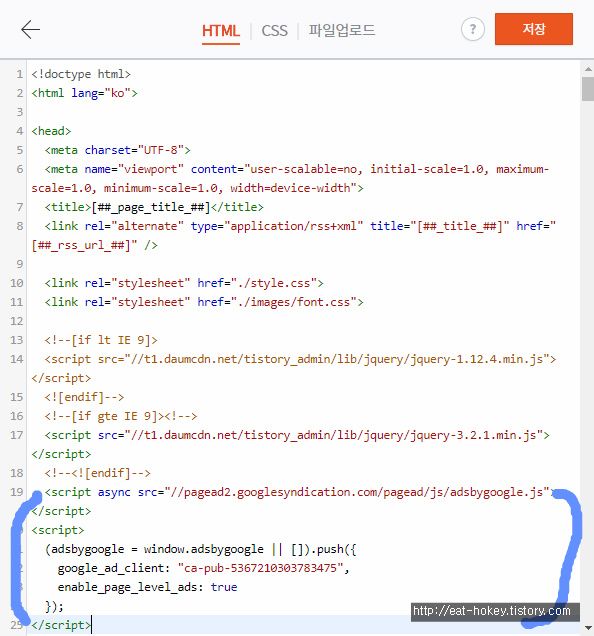Open help via the question mark icon
The image size is (594, 636).
click(x=473, y=29)
